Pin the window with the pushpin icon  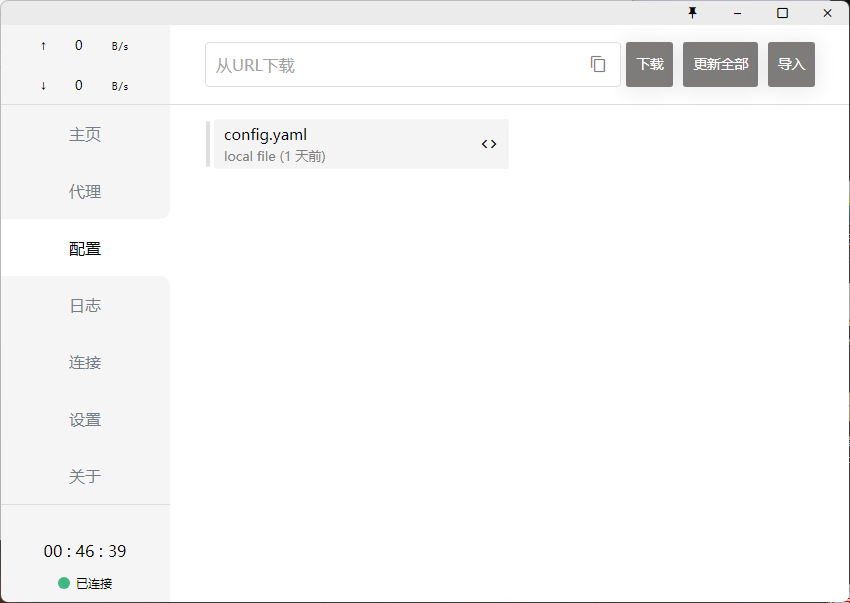[x=692, y=13]
